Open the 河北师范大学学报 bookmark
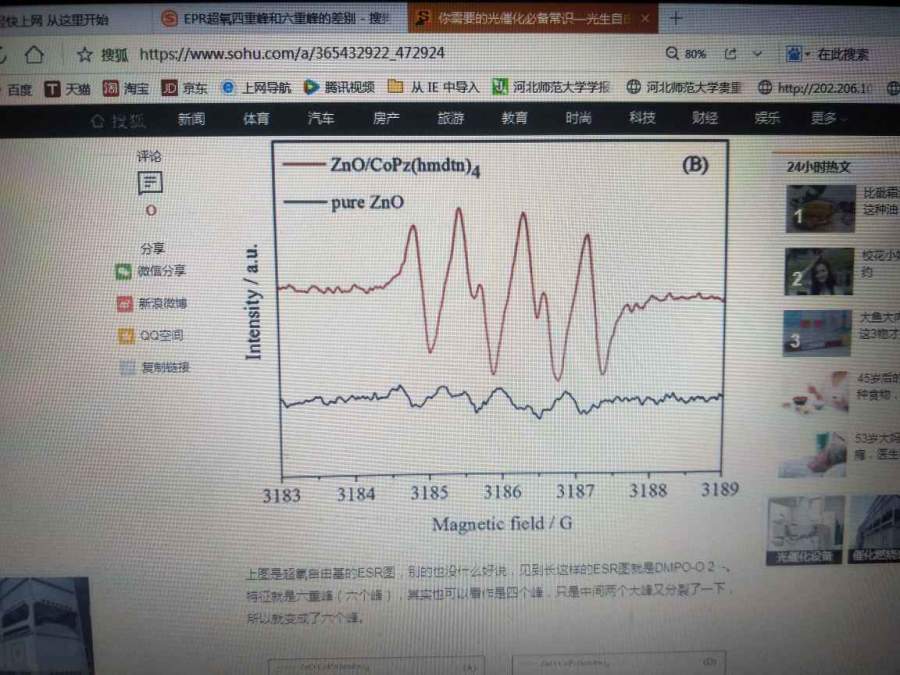This screenshot has height=675, width=900. coord(551,87)
